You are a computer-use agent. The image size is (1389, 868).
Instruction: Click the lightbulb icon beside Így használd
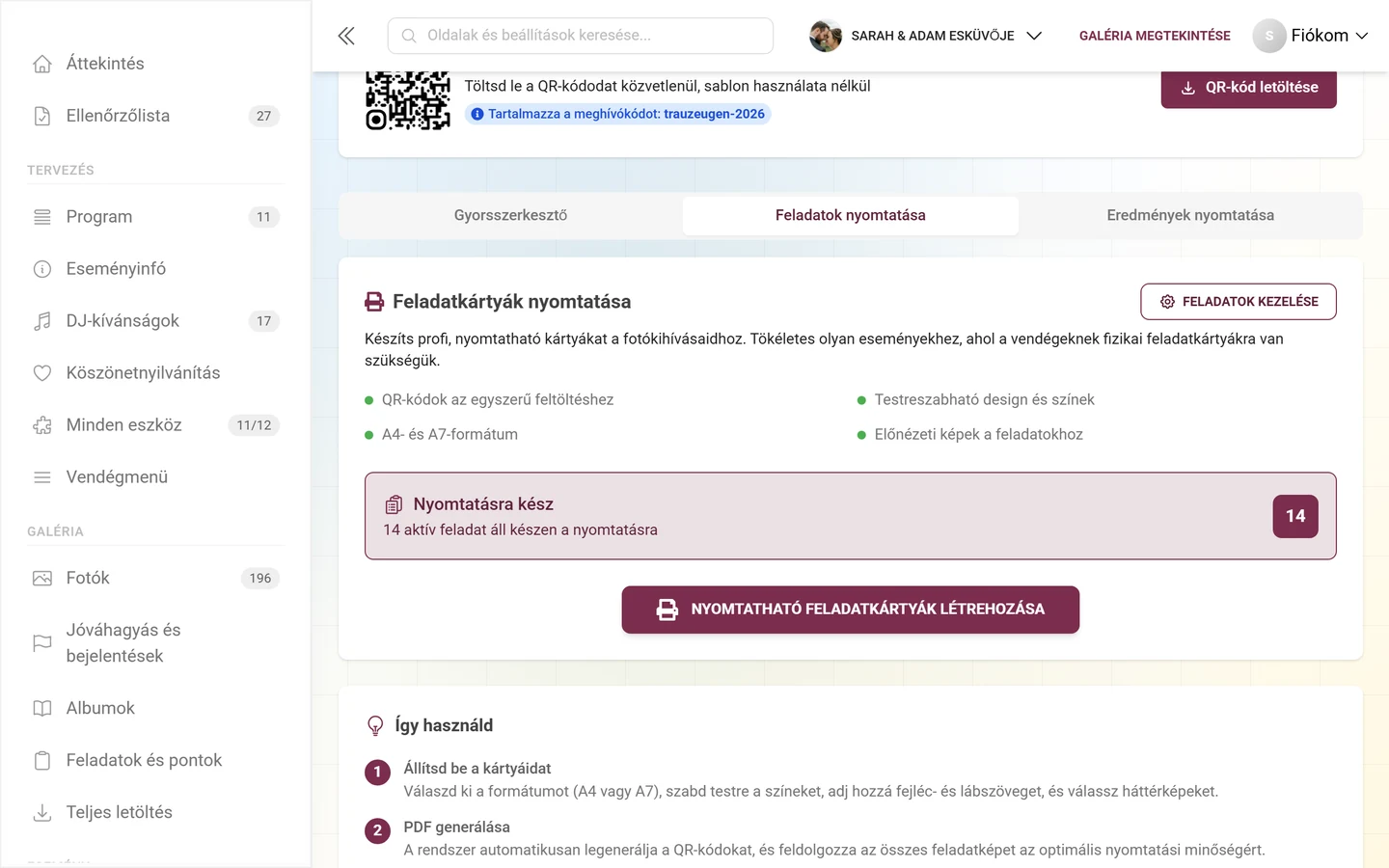click(376, 725)
